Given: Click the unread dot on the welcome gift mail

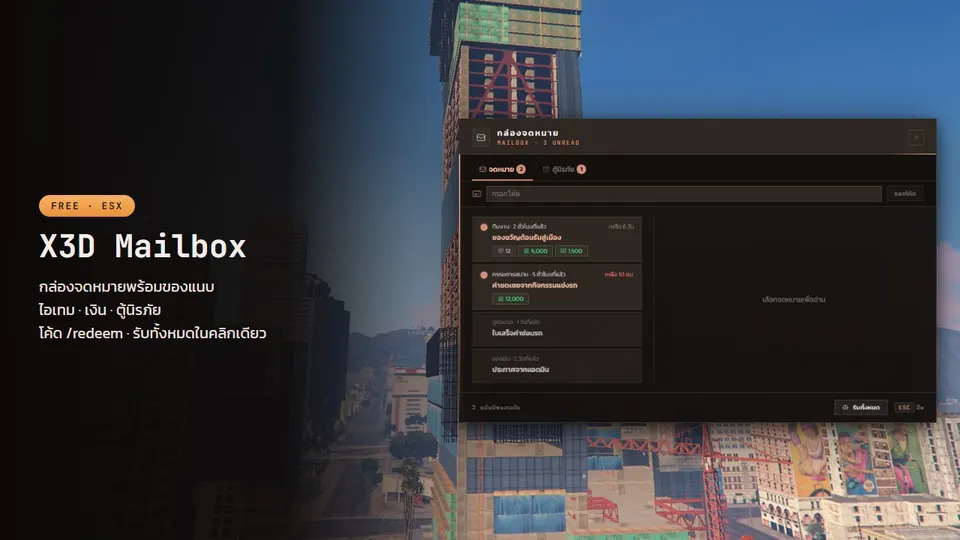Looking at the screenshot, I should coord(484,227).
